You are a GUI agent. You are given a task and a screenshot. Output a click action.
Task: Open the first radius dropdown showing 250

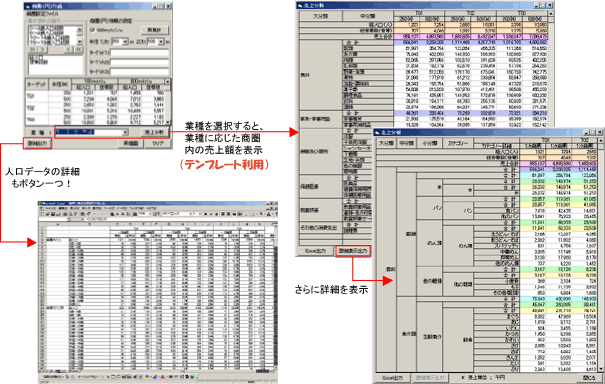(x=120, y=41)
